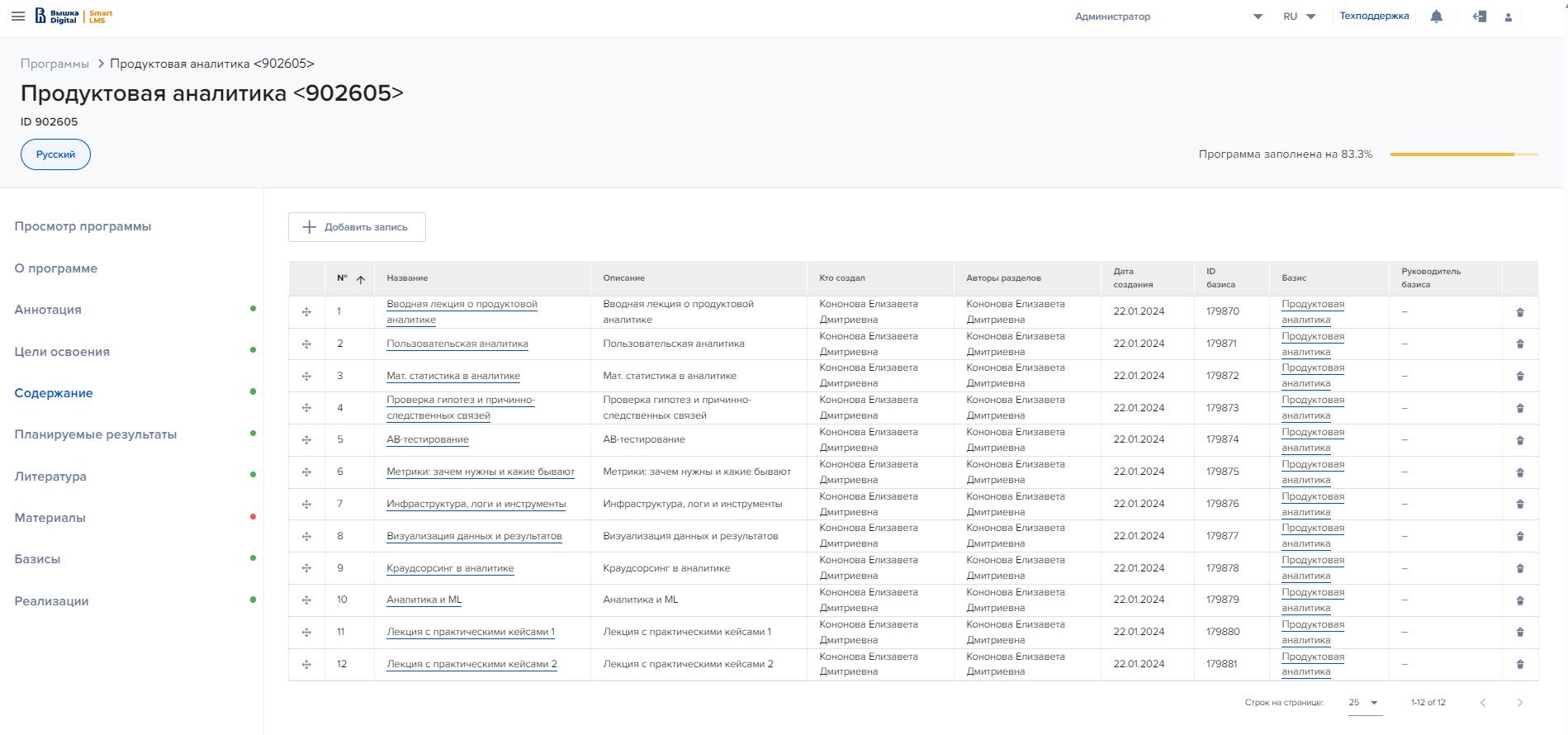The image size is (1568, 735).
Task: Click the Техподдержка link
Action: pyautogui.click(x=1374, y=17)
